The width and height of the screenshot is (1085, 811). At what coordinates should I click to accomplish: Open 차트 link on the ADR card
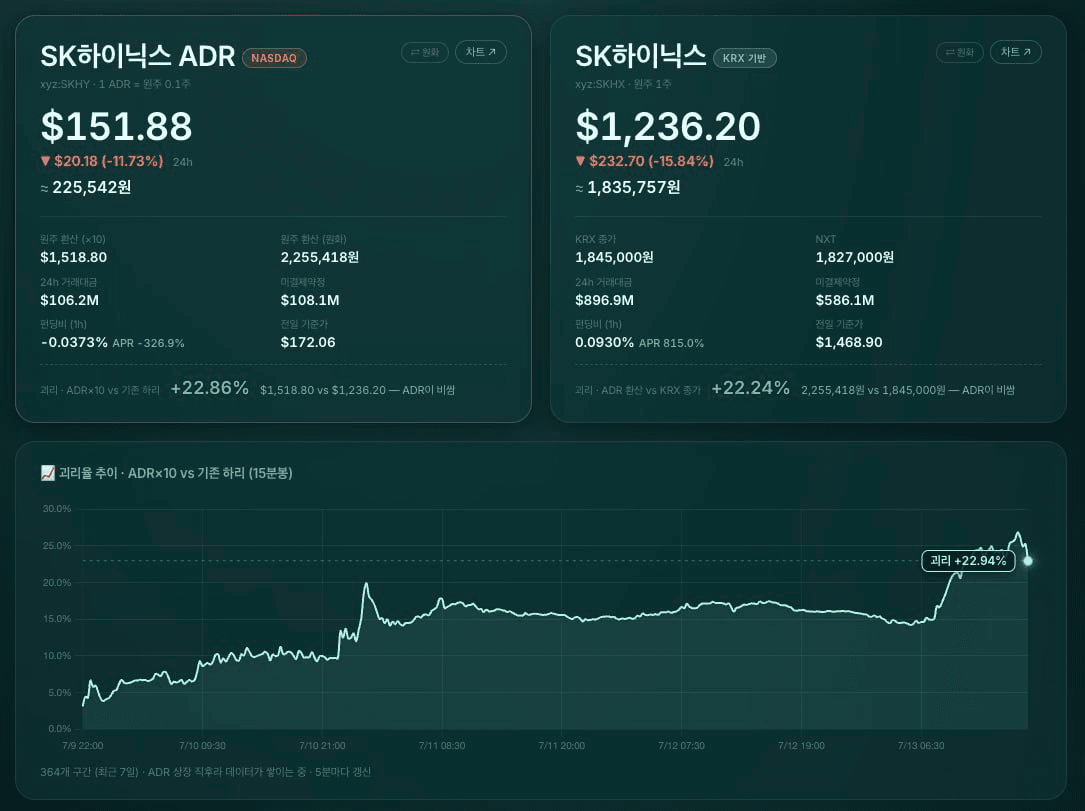pos(481,53)
